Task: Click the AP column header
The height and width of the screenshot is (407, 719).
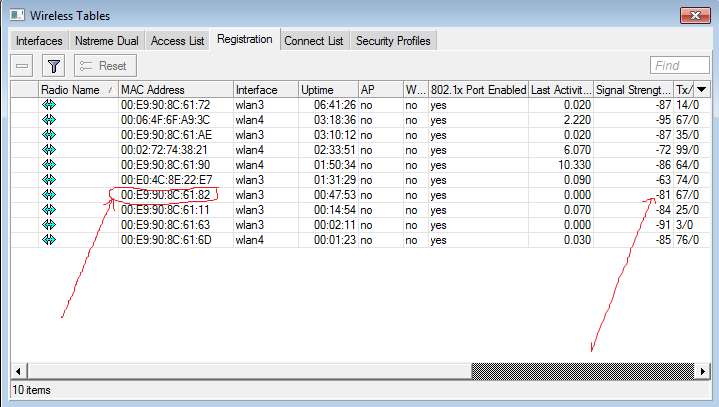Action: (x=381, y=90)
